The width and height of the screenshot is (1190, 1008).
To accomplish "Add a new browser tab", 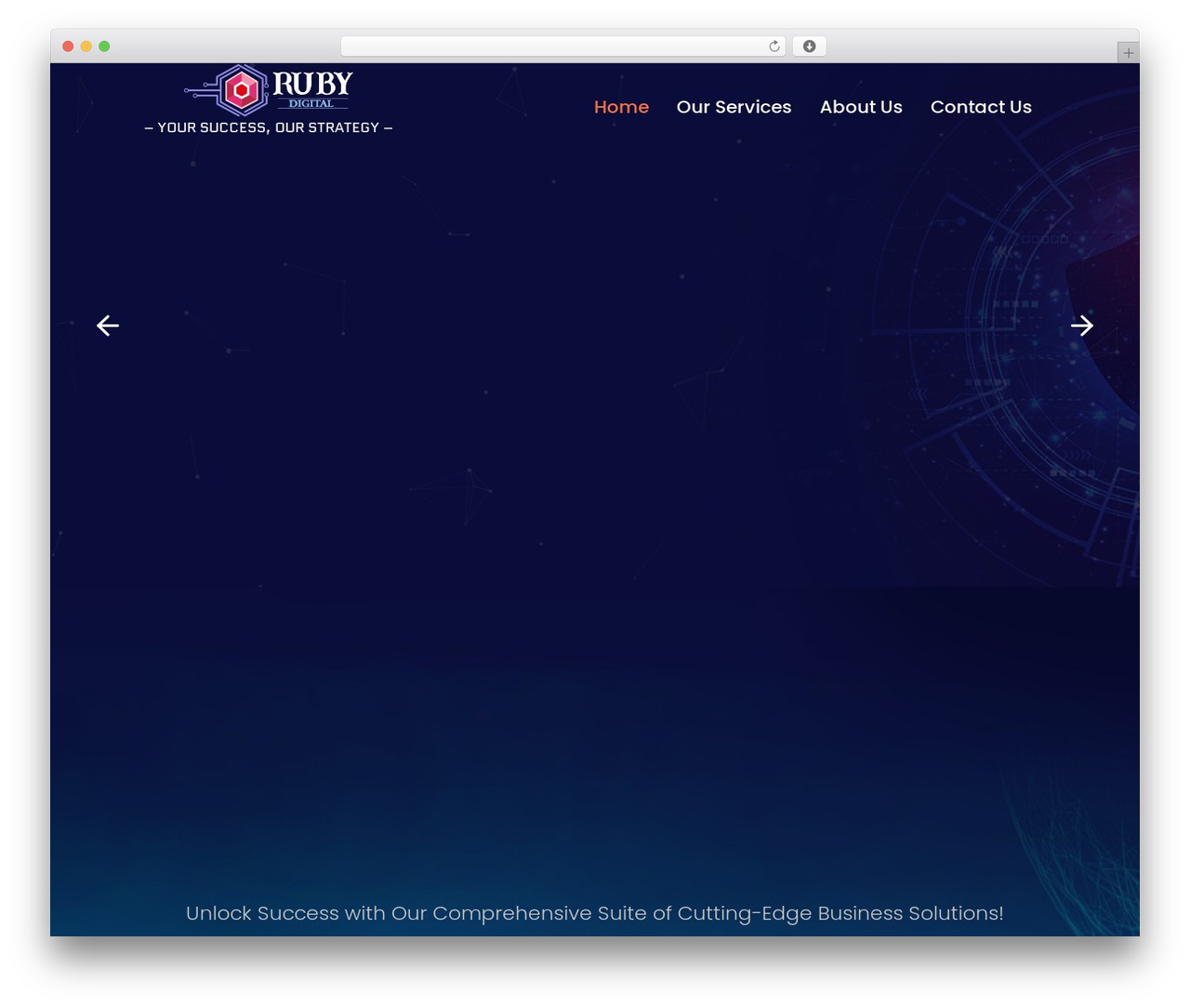I will 1128,53.
